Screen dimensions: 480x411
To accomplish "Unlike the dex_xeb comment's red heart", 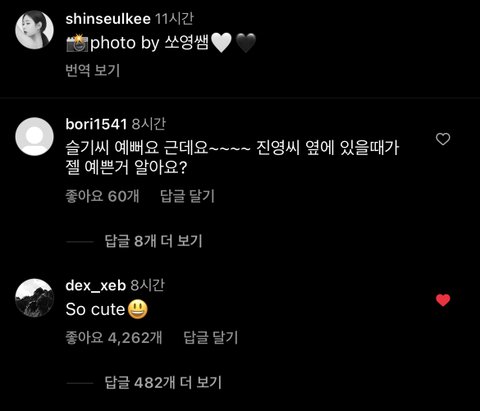I will pyautogui.click(x=443, y=300).
